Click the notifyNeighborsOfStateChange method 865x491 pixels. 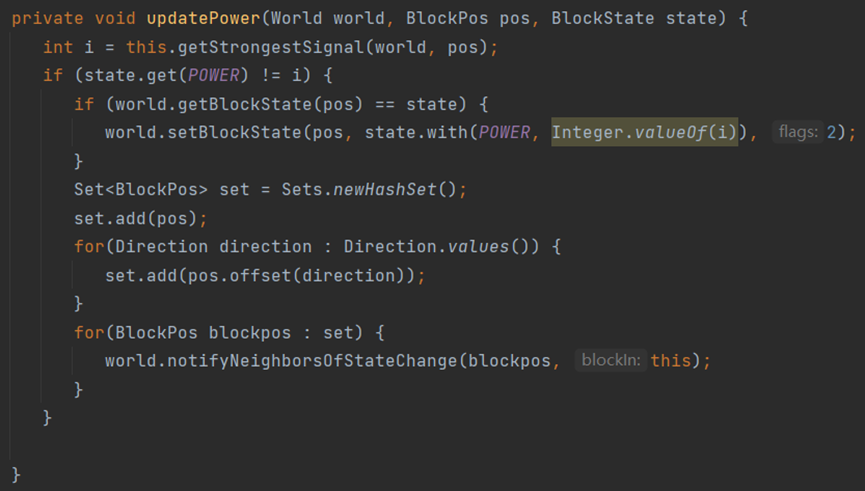(x=312, y=361)
